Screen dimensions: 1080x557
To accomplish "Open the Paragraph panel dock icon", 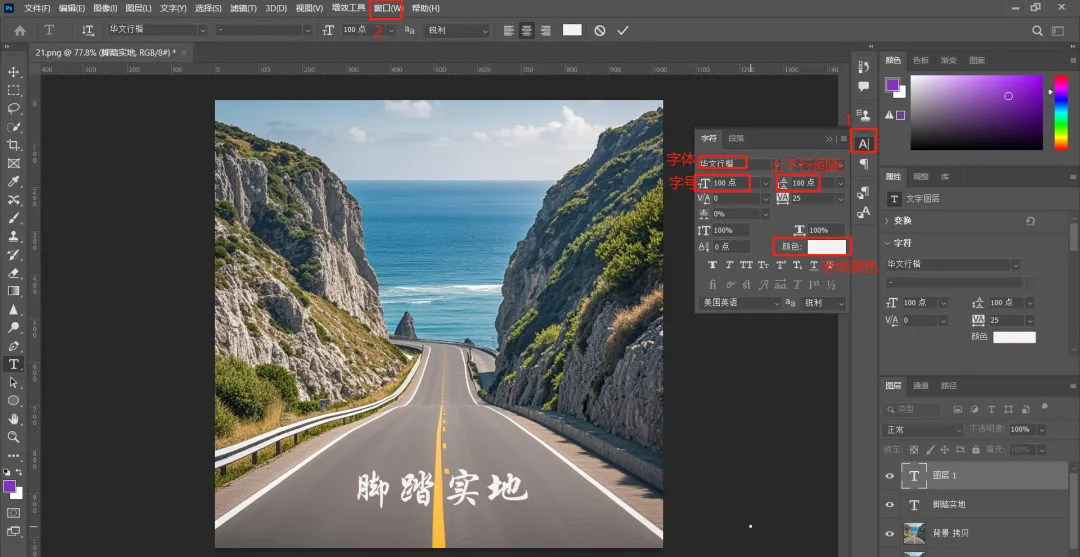I will point(864,164).
